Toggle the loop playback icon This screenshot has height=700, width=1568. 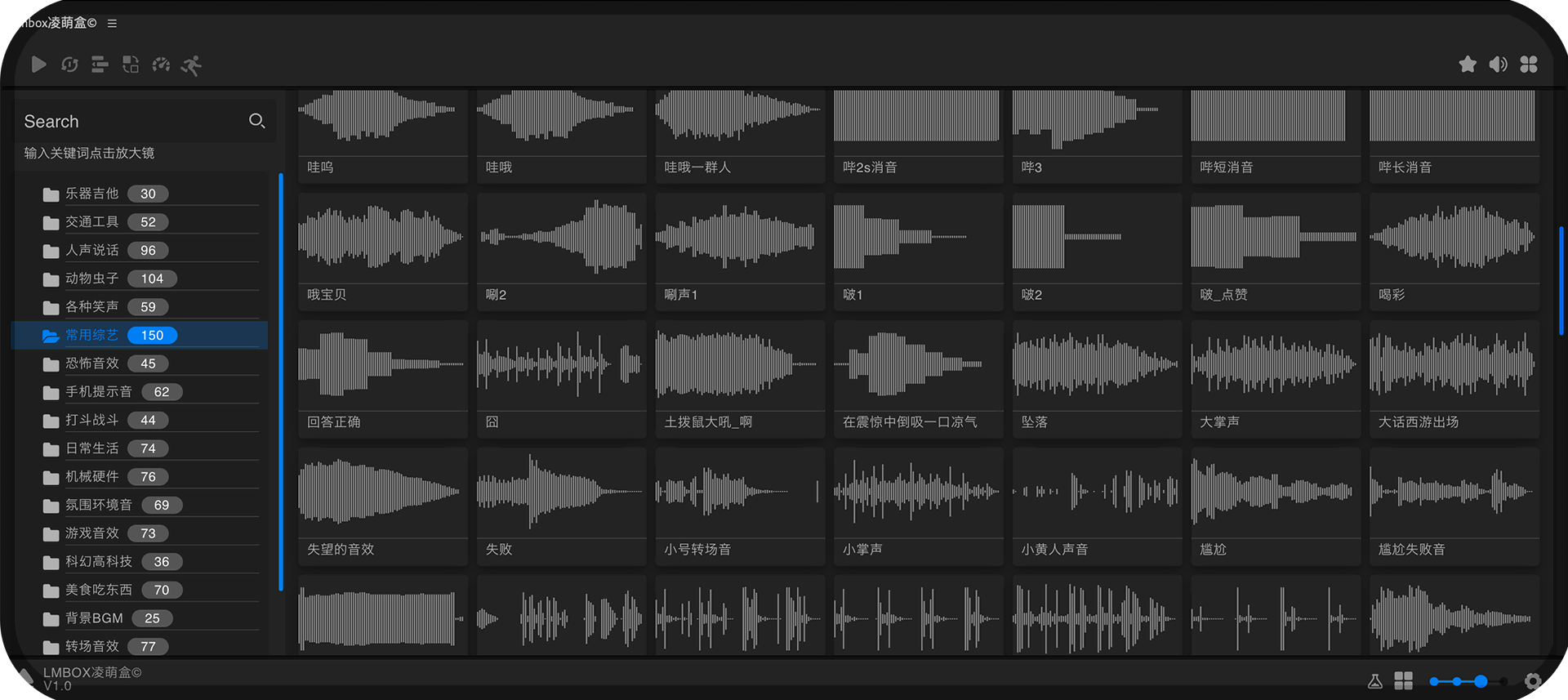coord(69,65)
